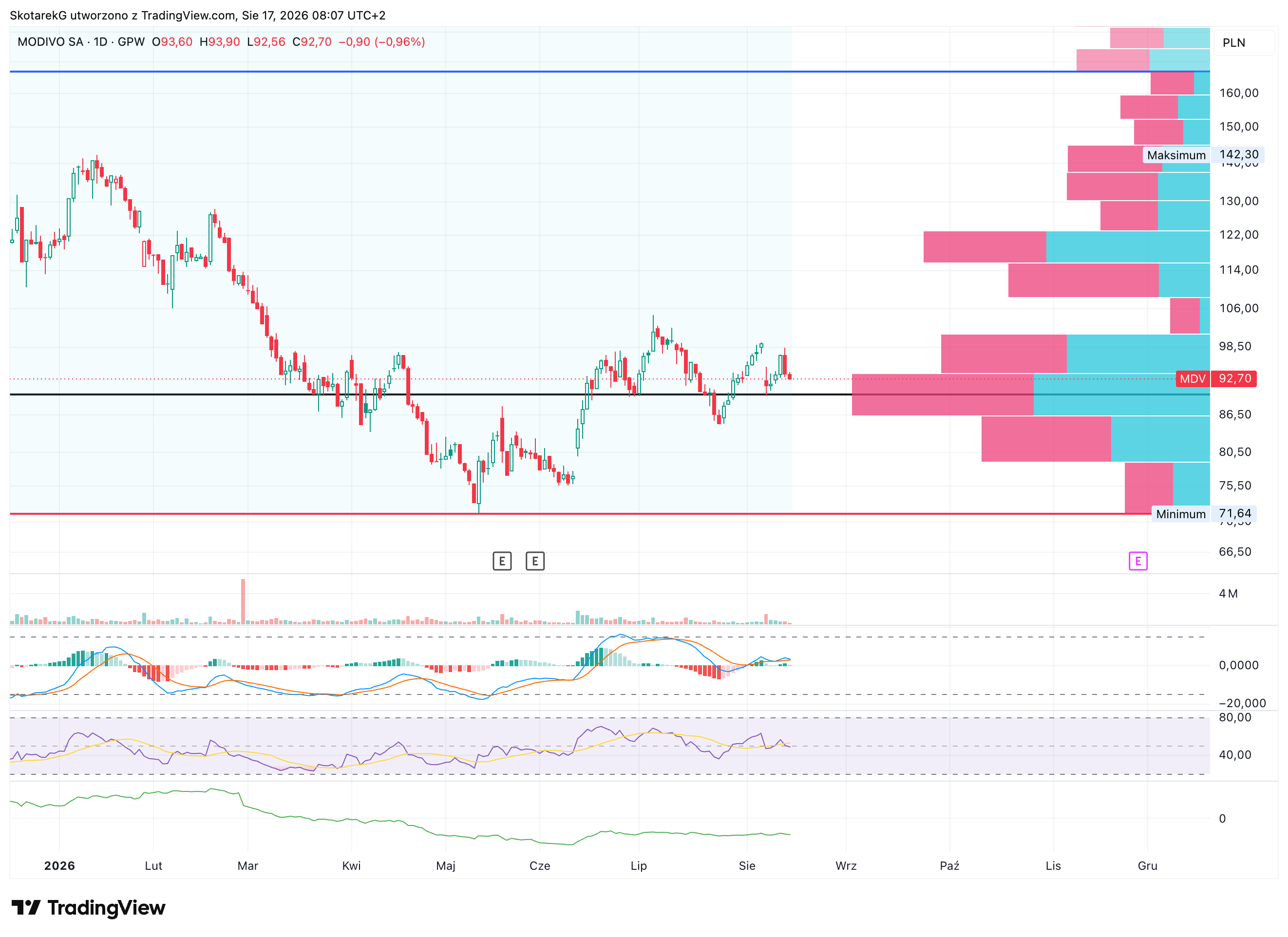Click the Cze month label
The height and width of the screenshot is (937, 1288).
540,865
